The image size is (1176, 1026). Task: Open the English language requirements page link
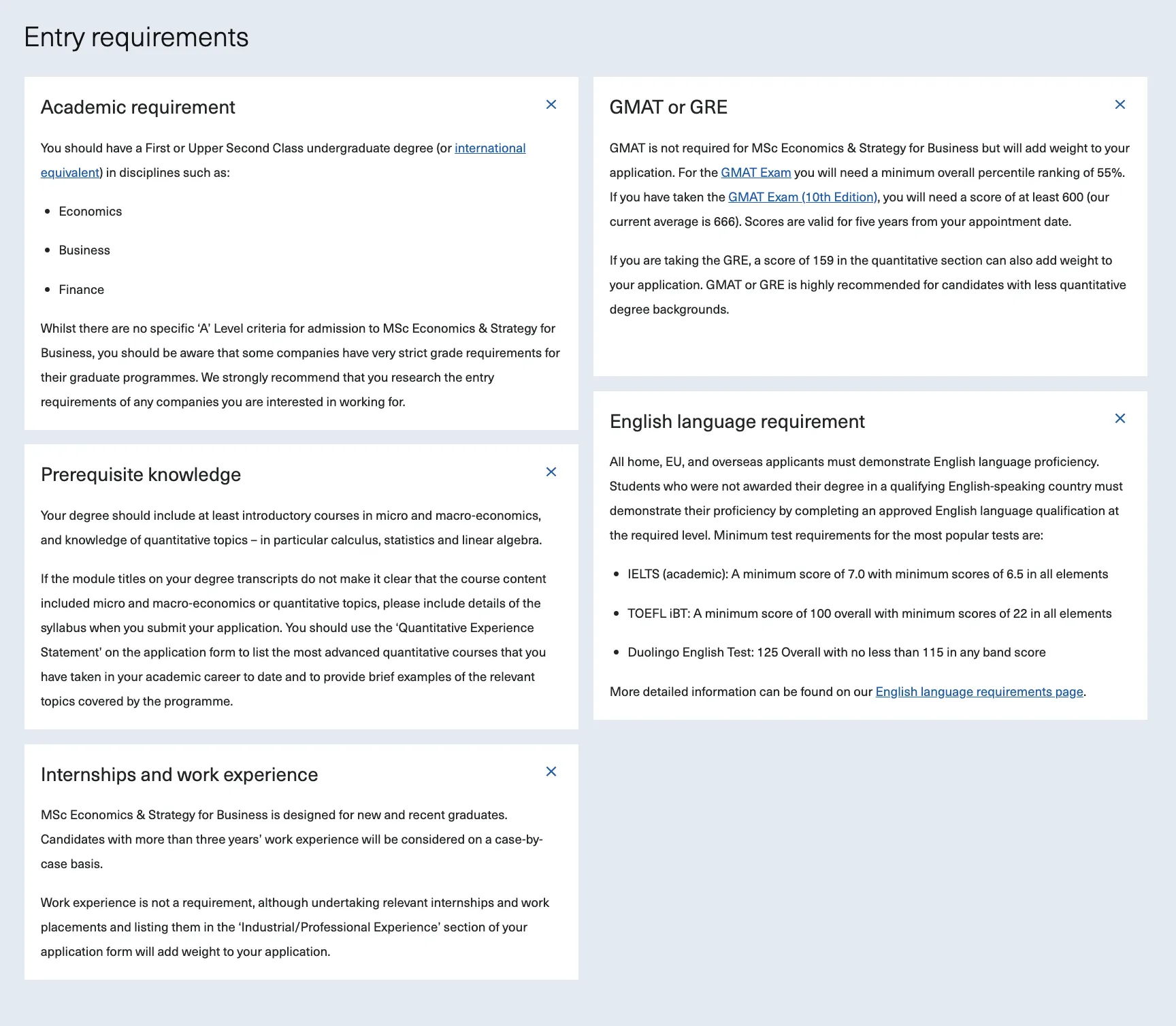(979, 692)
